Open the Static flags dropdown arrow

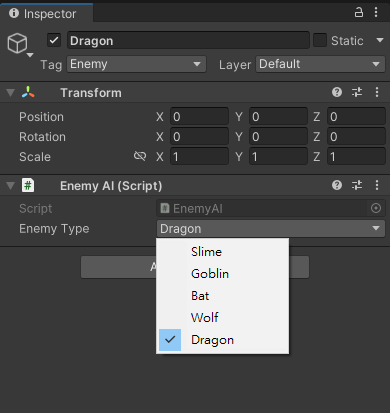pos(380,40)
